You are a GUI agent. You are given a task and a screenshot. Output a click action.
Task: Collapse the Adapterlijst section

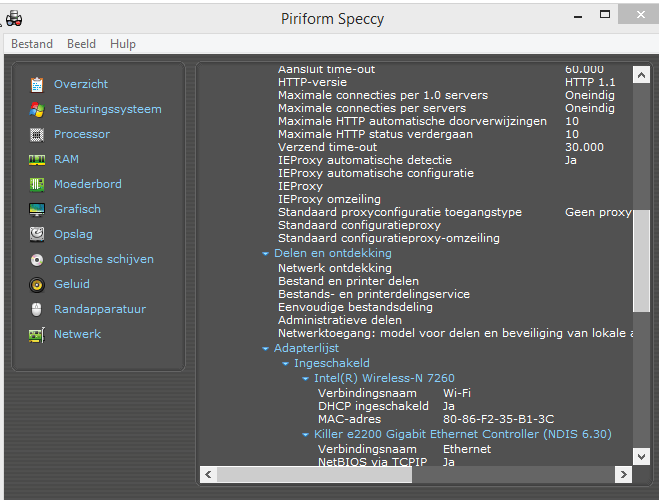265,348
